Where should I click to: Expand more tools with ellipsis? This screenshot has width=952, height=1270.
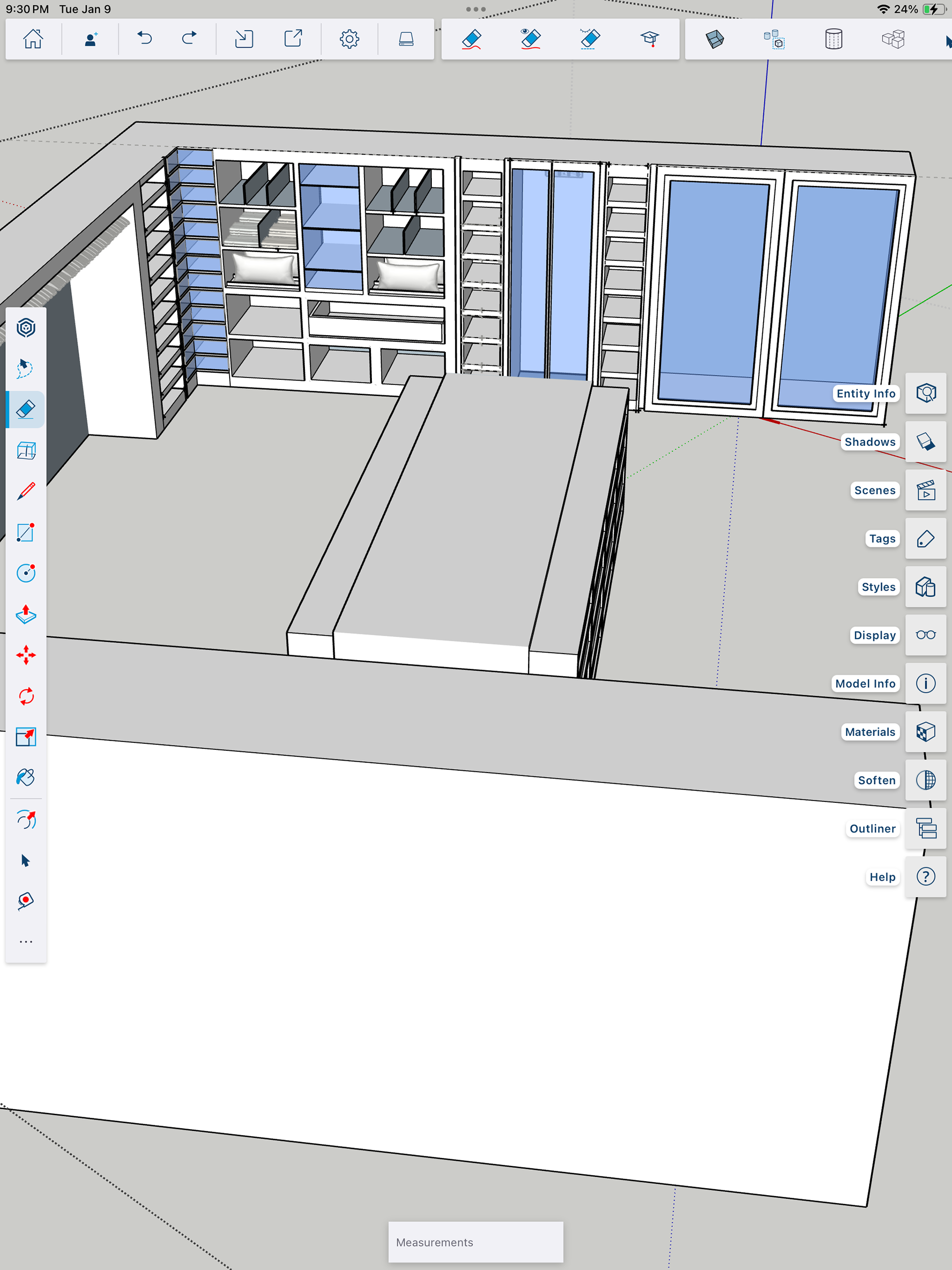[26, 942]
